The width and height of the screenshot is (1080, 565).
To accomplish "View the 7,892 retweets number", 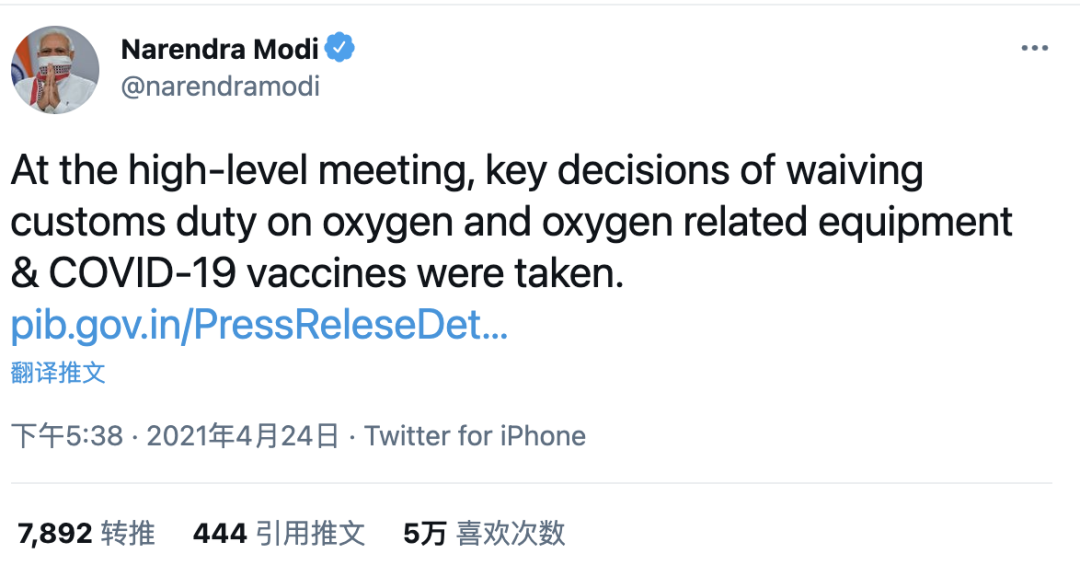I will click(x=55, y=534).
